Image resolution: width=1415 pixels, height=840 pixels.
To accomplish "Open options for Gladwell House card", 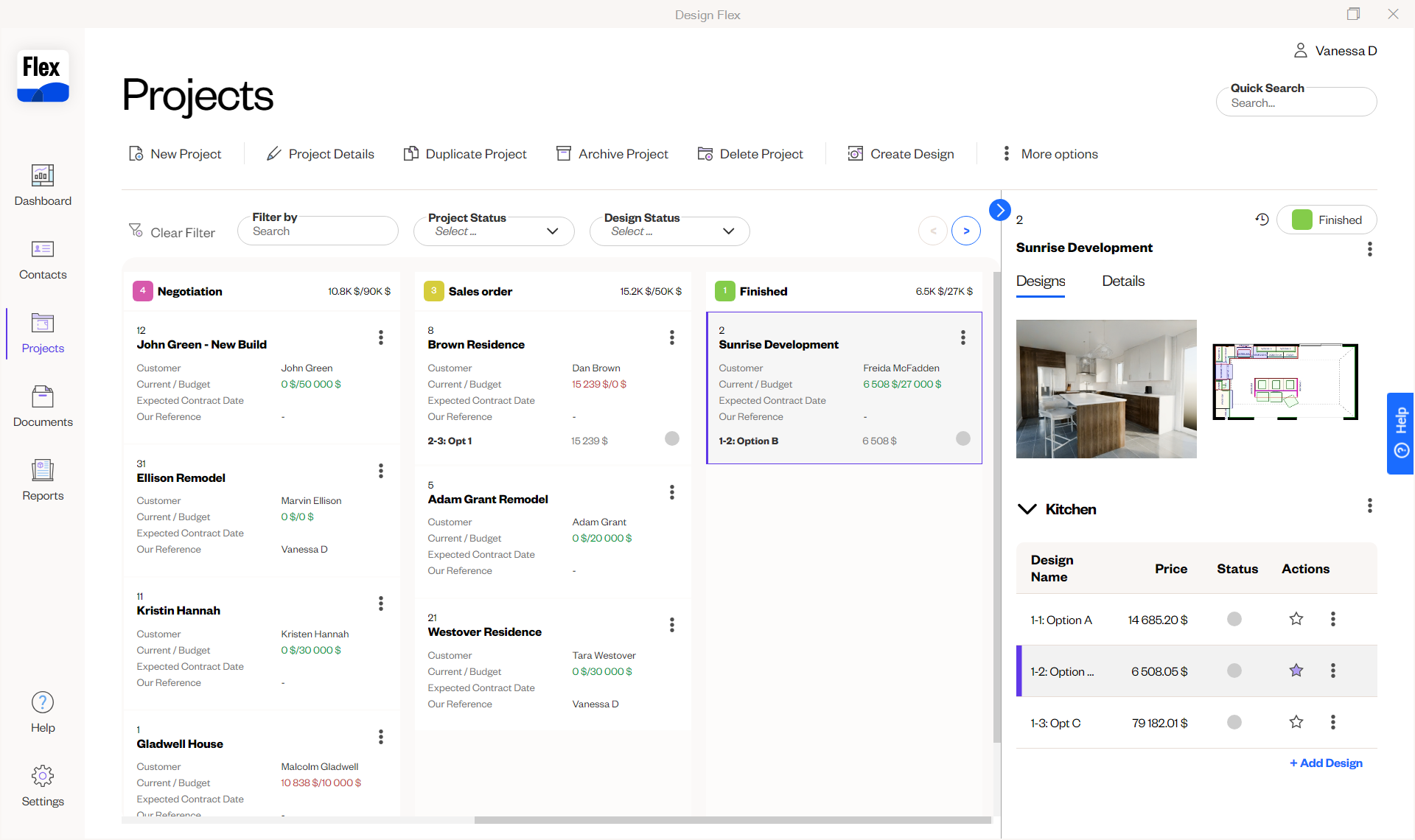I will pos(381,737).
